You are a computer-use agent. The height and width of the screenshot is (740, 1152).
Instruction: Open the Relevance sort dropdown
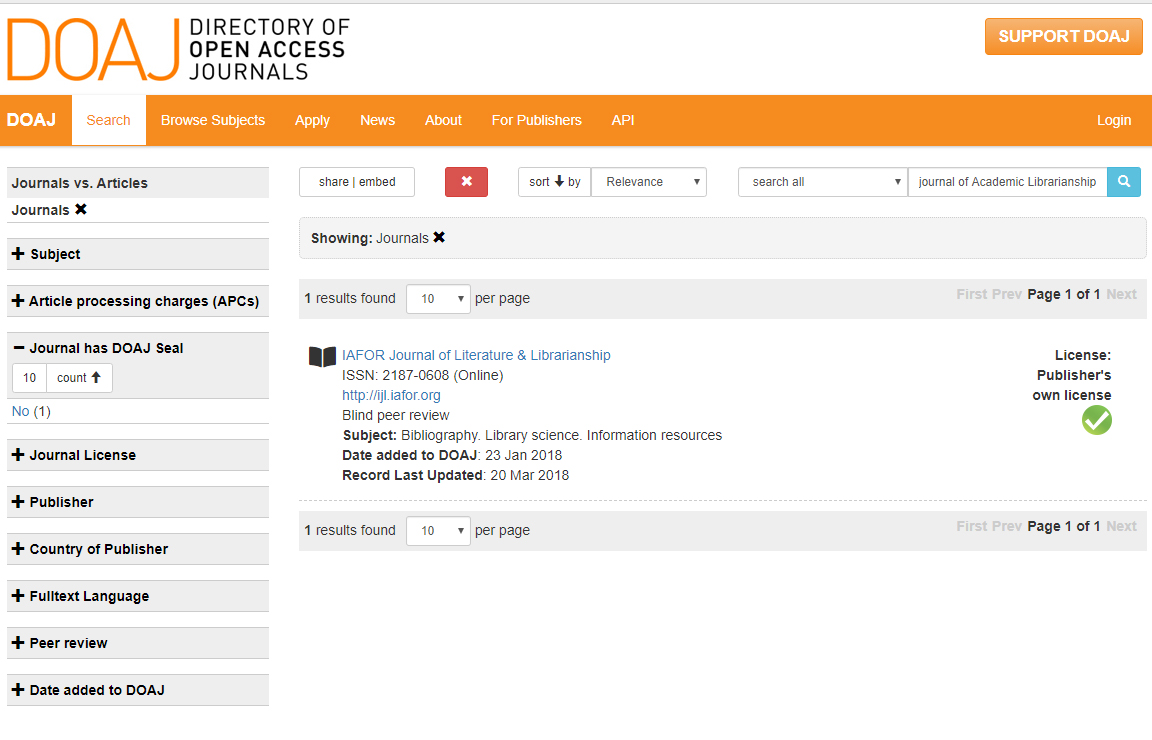click(649, 182)
